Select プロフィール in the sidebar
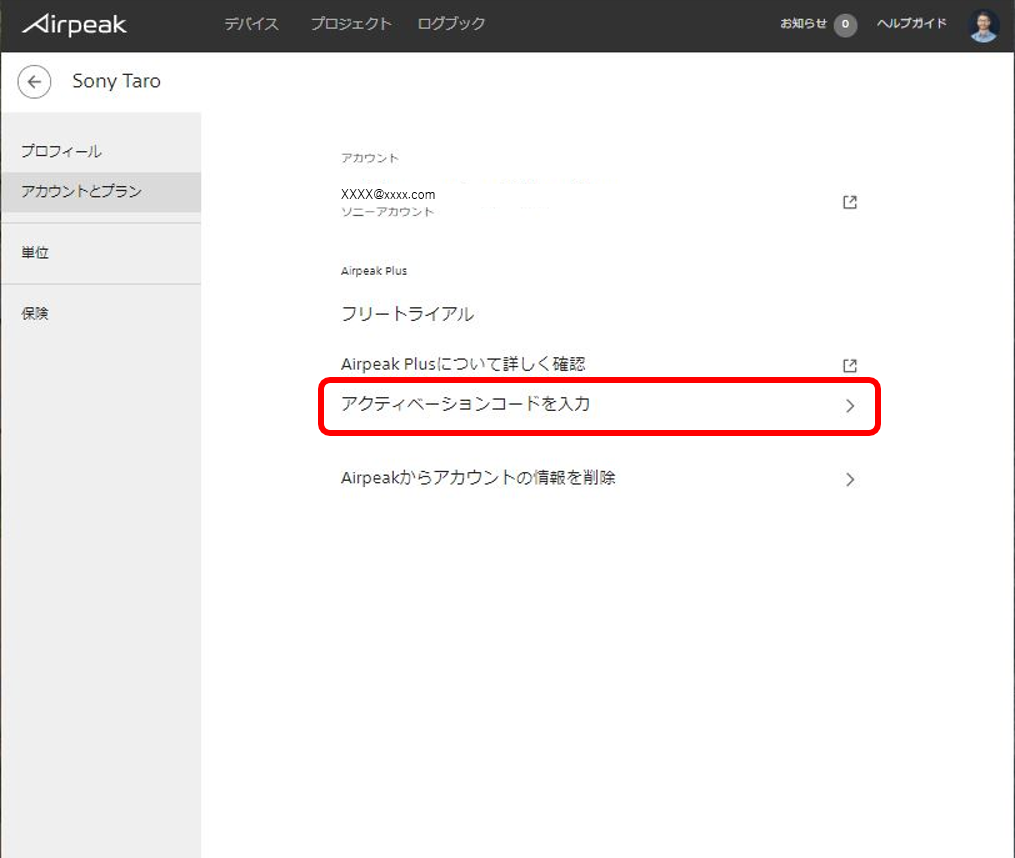Screen dimensions: 1015x858 click(62, 152)
